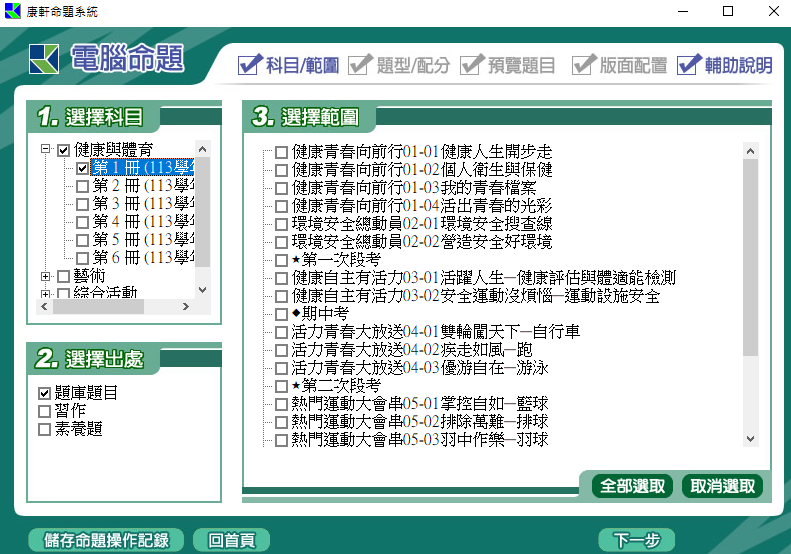This screenshot has height=554, width=791.
Task: Check 熱門運動大會串05-03羽中作樂—羽球 checkbox
Action: pyautogui.click(x=281, y=440)
